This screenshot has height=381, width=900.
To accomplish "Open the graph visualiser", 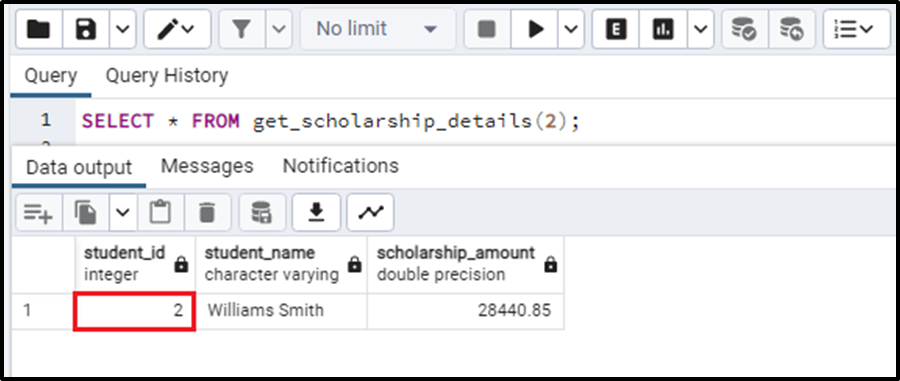I will point(370,213).
